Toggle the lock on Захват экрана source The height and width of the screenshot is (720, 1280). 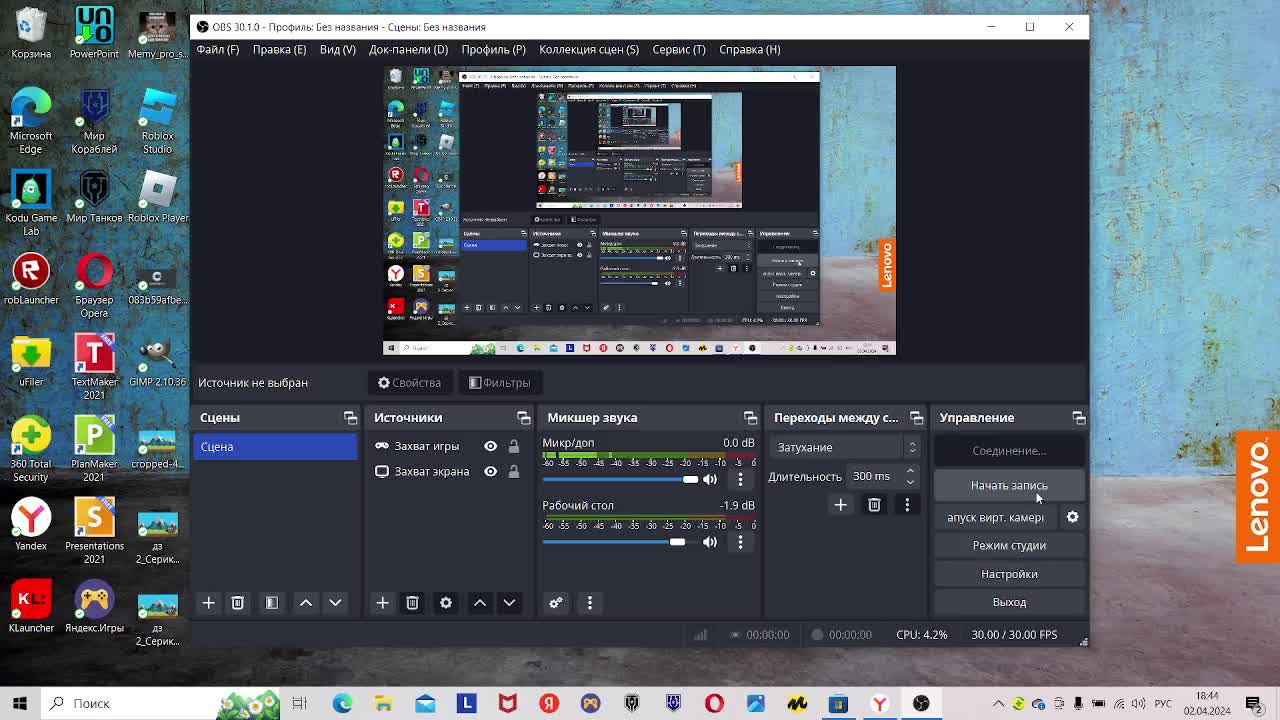(x=513, y=471)
